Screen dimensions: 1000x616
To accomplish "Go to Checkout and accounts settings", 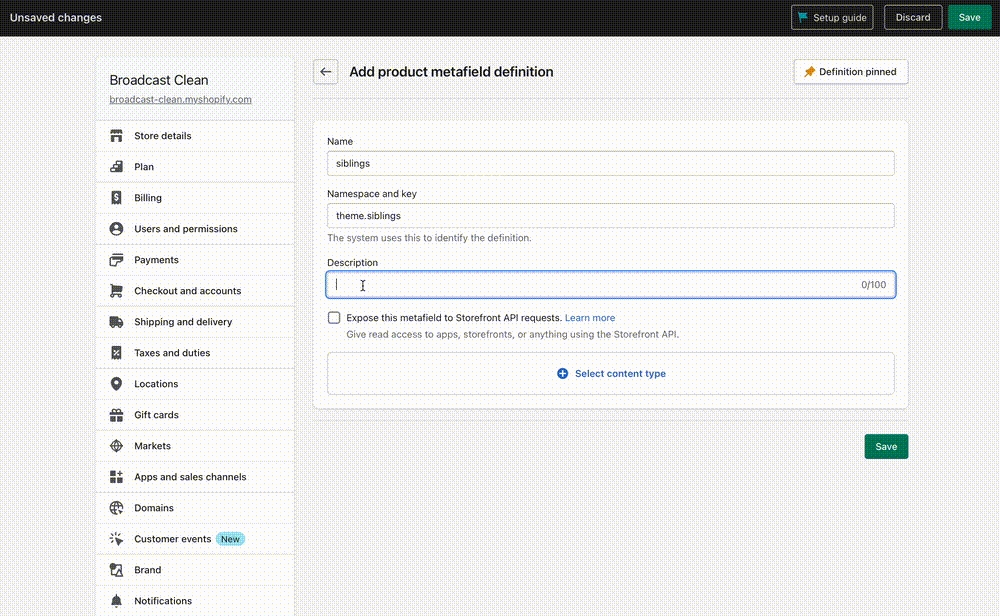I will [187, 291].
